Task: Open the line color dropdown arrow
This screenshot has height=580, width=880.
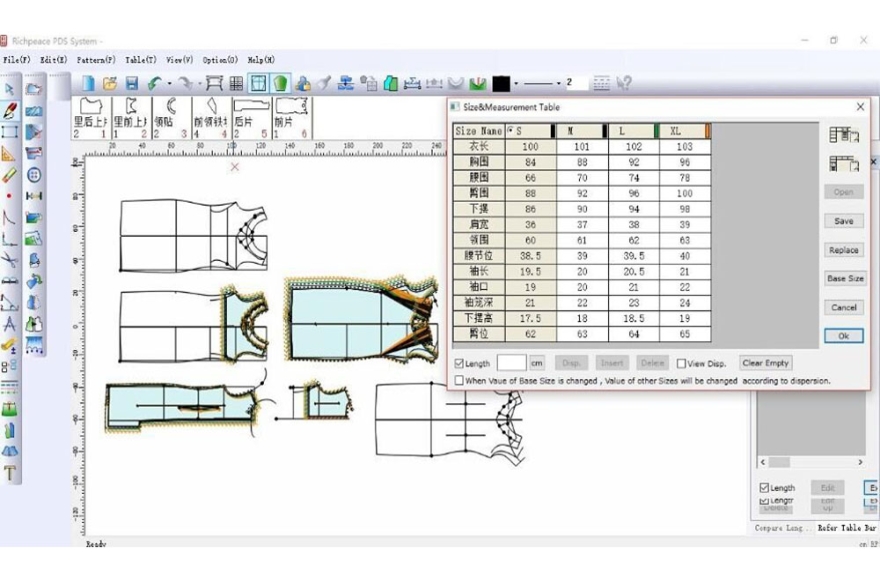Action: point(516,84)
